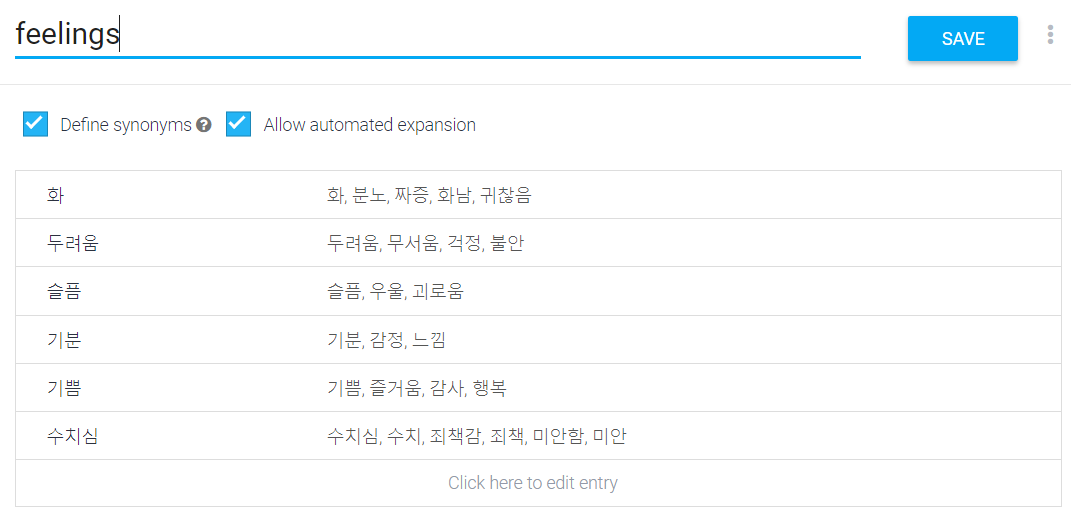Image resolution: width=1071 pixels, height=518 pixels.
Task: Edit synonyms 슬픔, 우울, 괴로움
Action: (x=395, y=292)
